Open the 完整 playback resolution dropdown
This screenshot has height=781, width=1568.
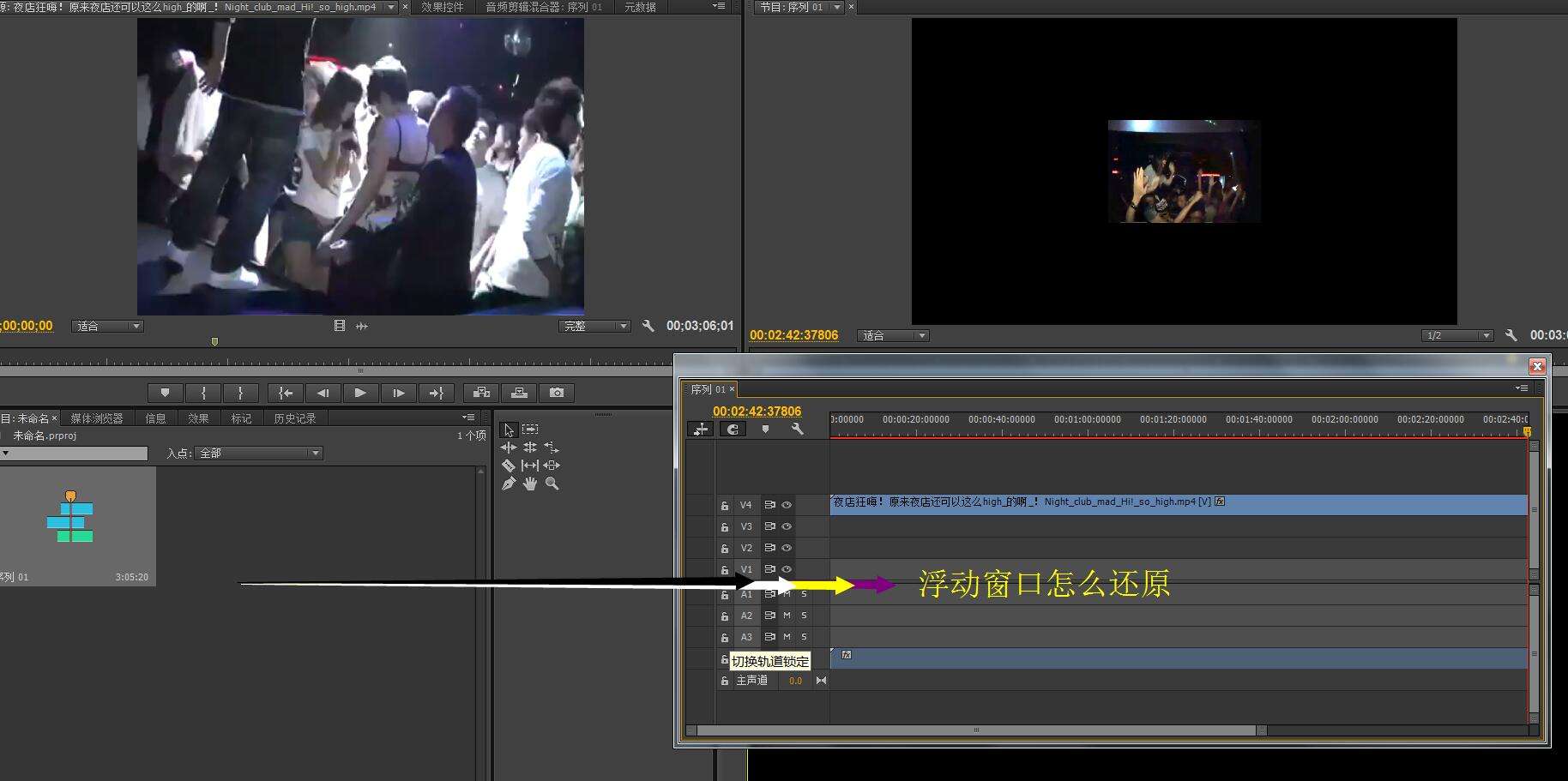[594, 327]
